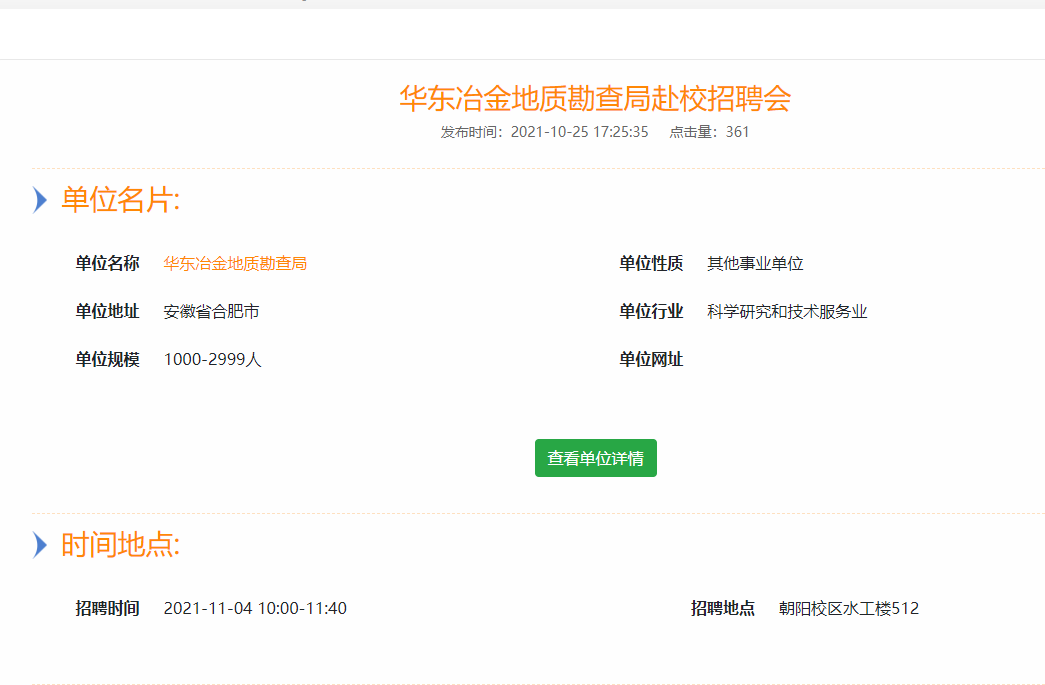The width and height of the screenshot is (1045, 685).
Task: Click the 单位性质 value 其他事业单位
Action: pyautogui.click(x=755, y=264)
